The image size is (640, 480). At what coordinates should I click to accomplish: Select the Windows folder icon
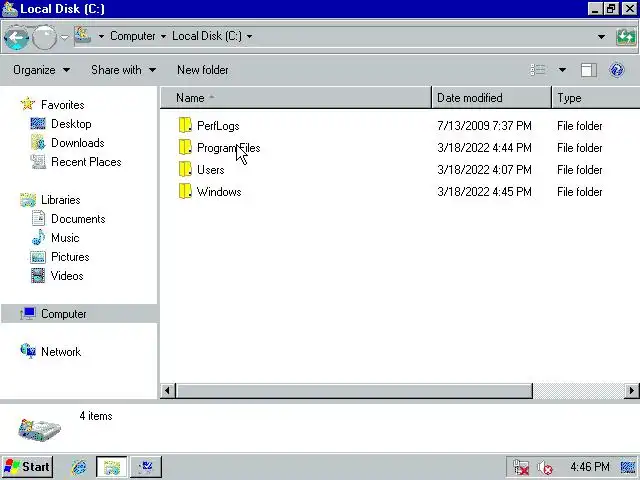click(x=185, y=191)
